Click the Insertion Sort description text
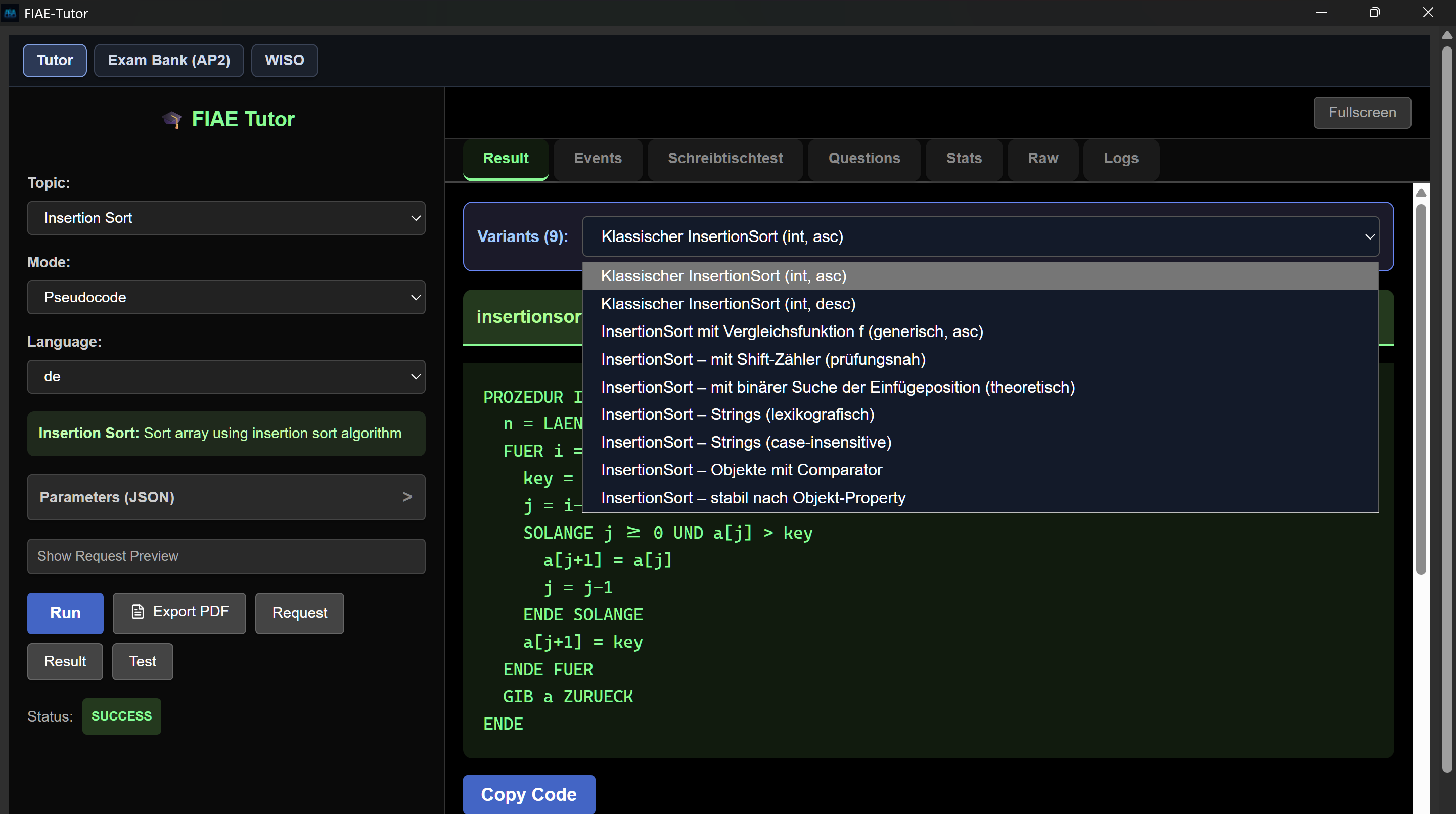 [220, 433]
